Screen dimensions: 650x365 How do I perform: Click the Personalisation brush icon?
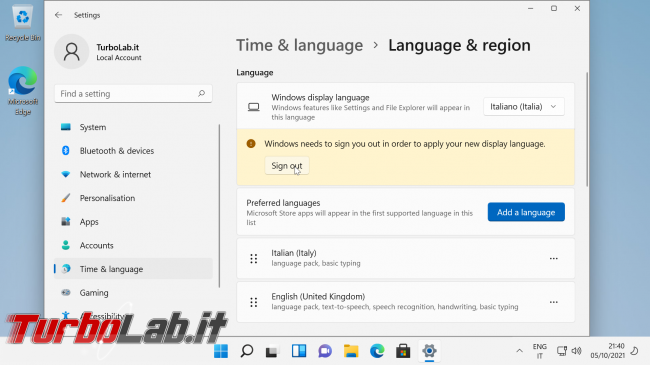(65, 198)
